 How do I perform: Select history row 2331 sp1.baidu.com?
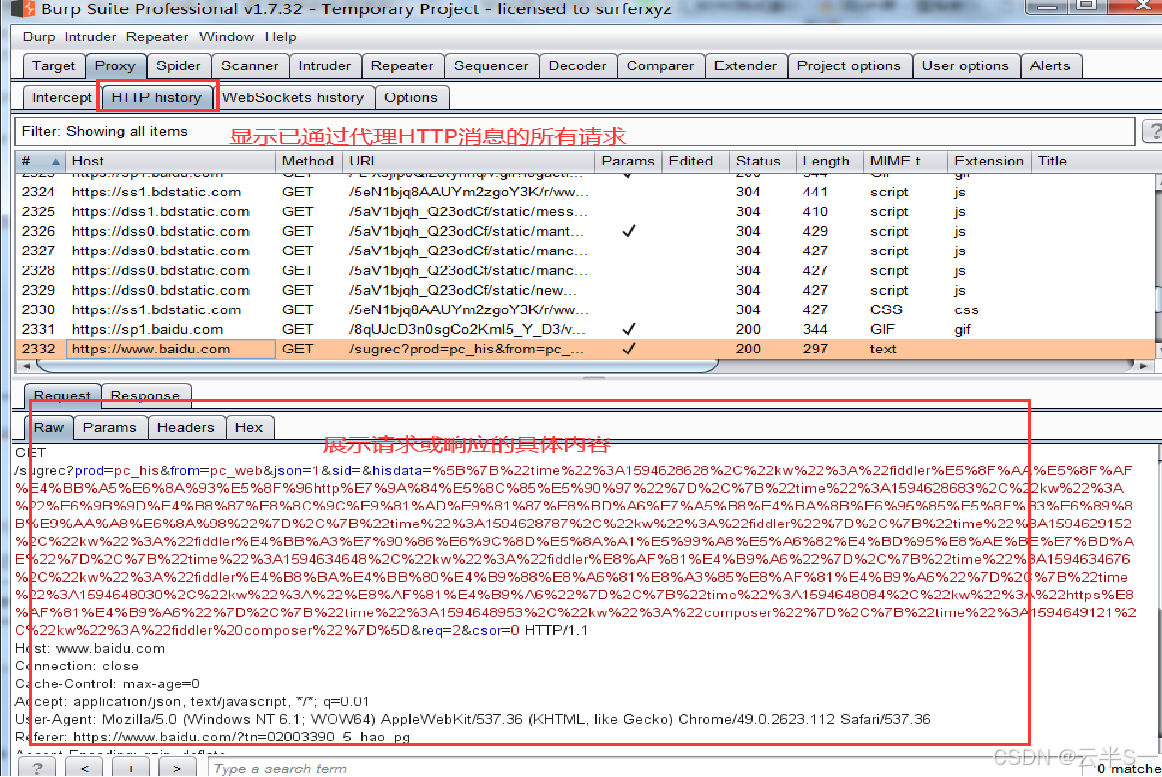pyautogui.click(x=585, y=329)
